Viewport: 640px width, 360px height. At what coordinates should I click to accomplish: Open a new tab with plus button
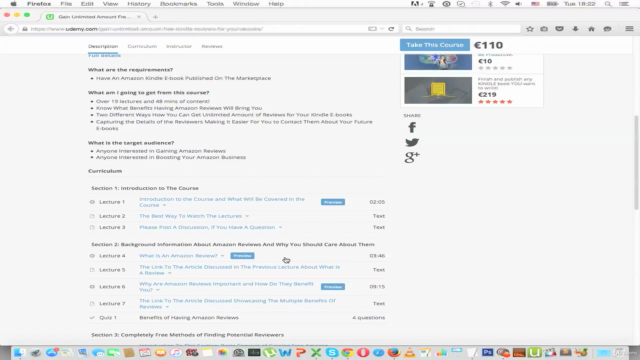155,17
